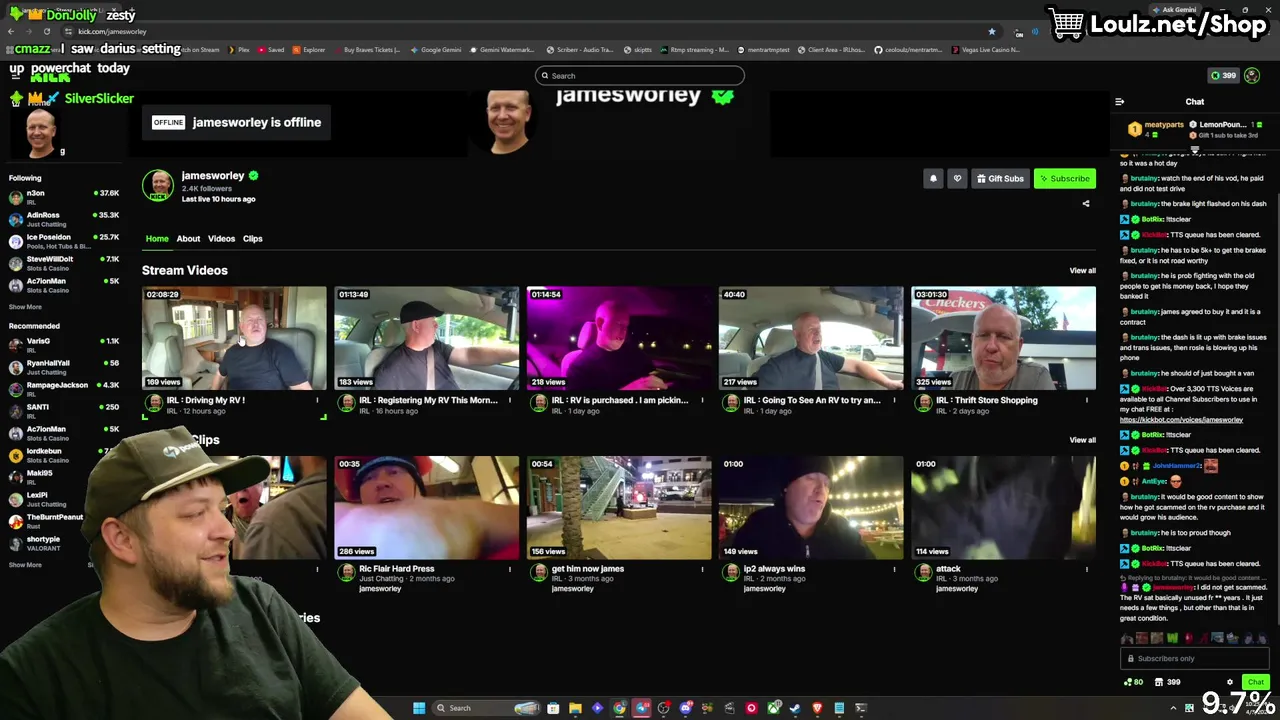Play the get him now james clip
The height and width of the screenshot is (720, 1280).
619,508
